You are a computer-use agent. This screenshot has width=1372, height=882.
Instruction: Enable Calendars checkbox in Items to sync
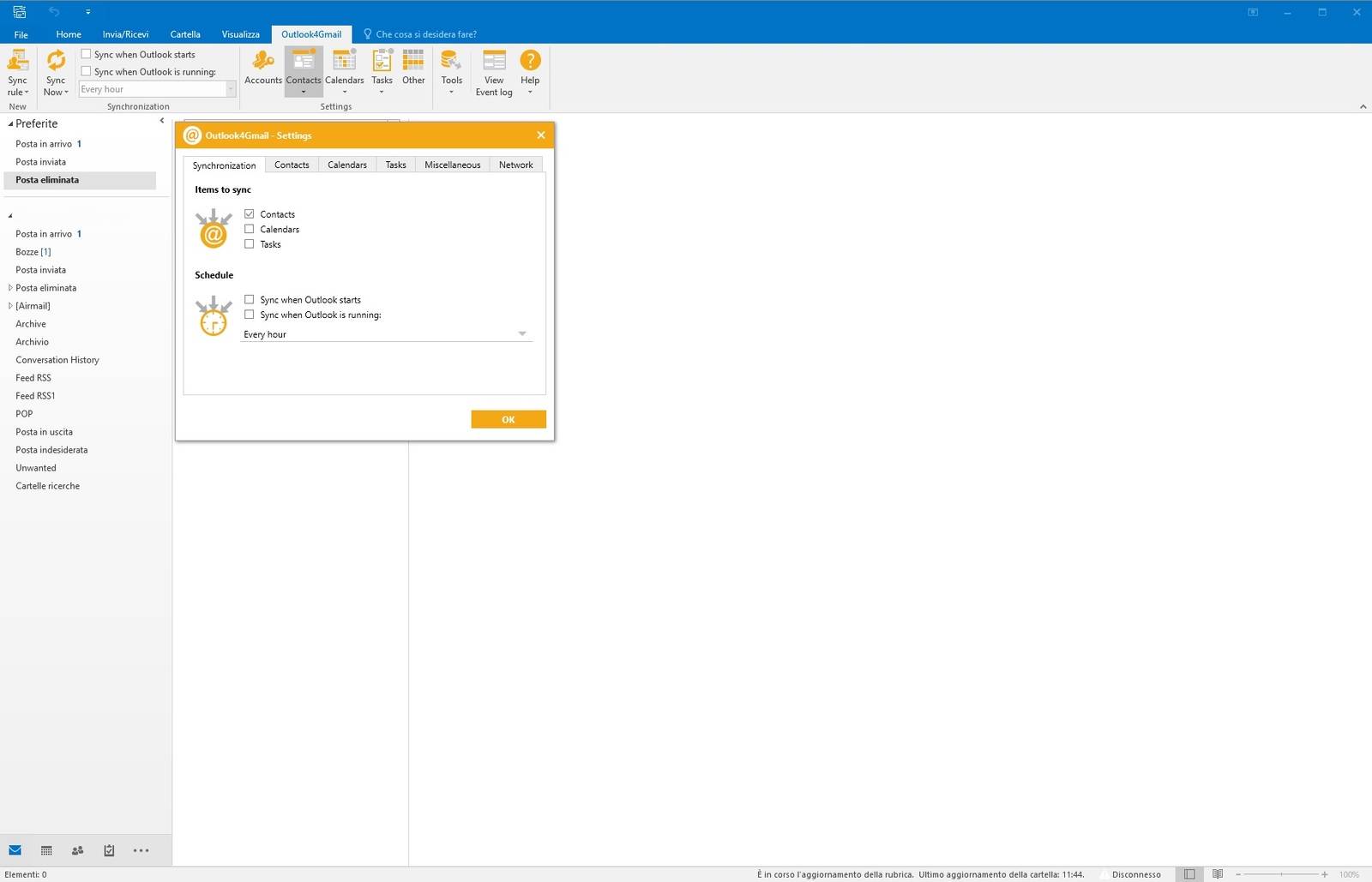click(250, 229)
